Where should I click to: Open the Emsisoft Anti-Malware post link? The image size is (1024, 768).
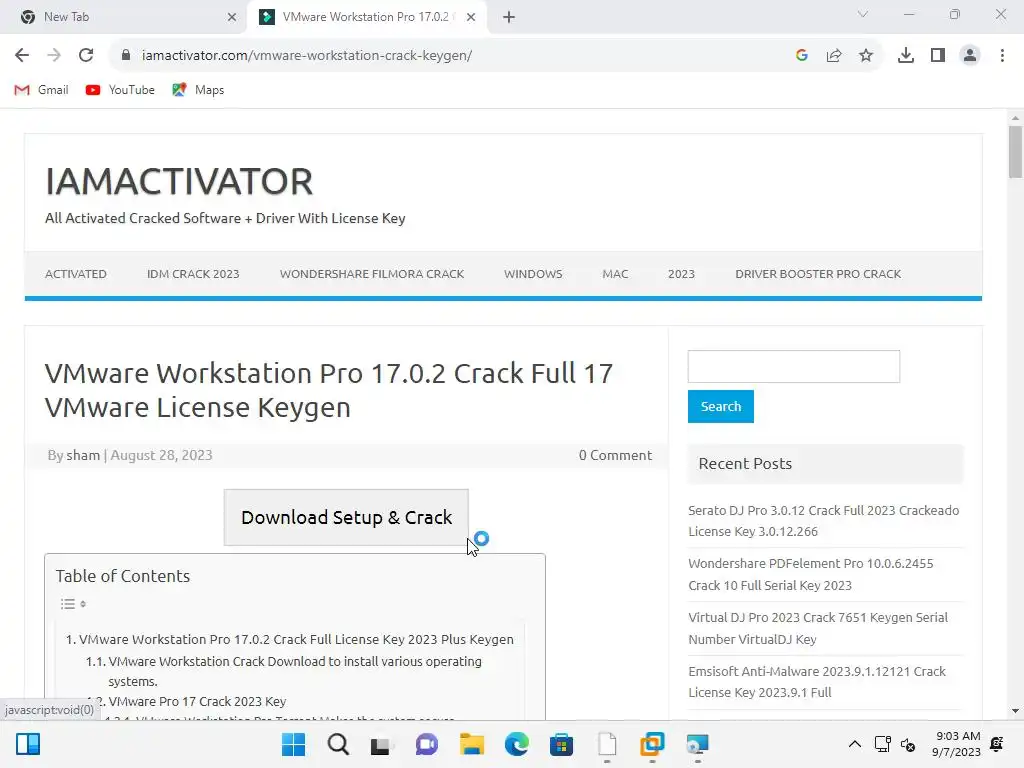coord(816,682)
